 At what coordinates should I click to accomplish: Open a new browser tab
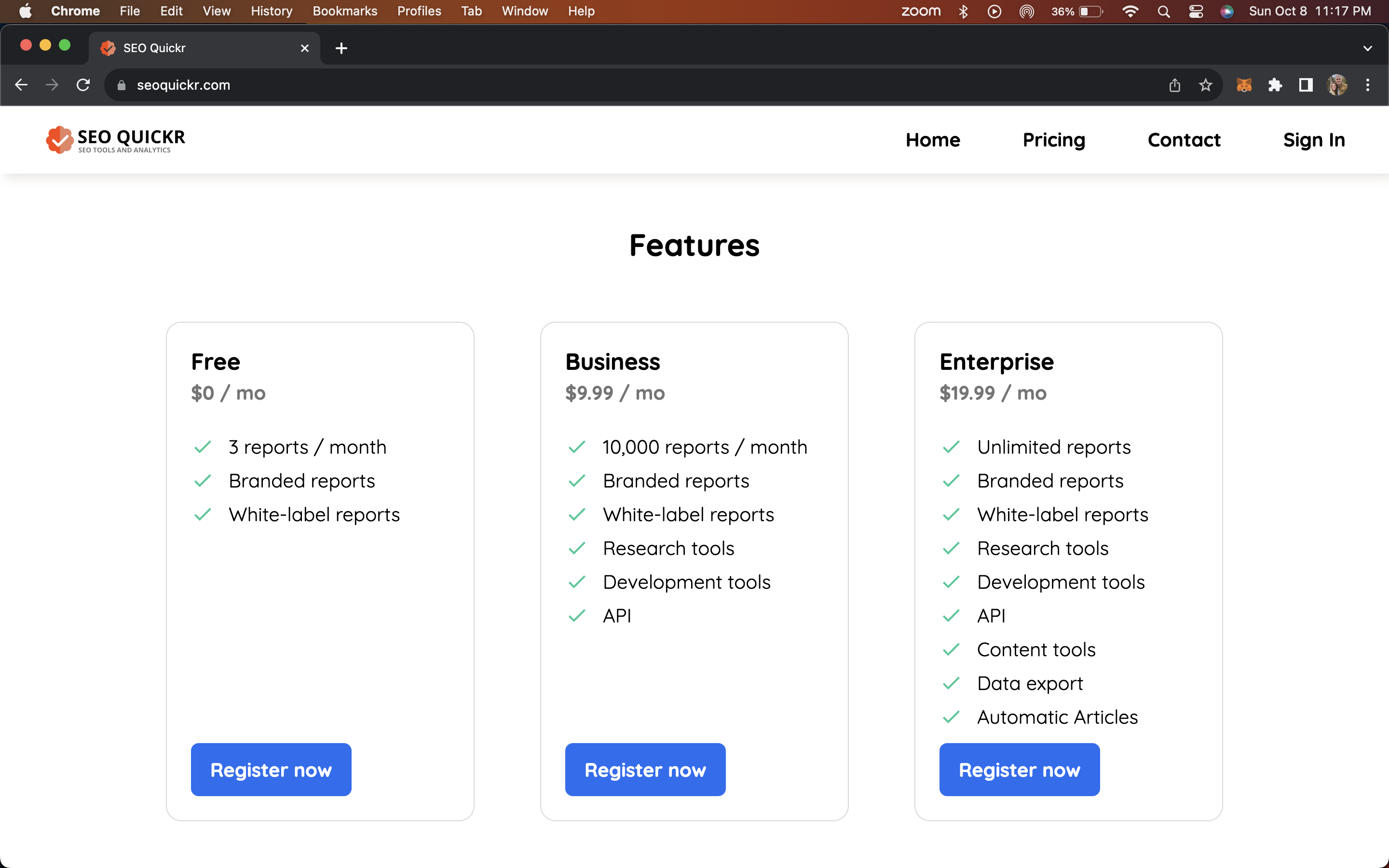pyautogui.click(x=341, y=48)
